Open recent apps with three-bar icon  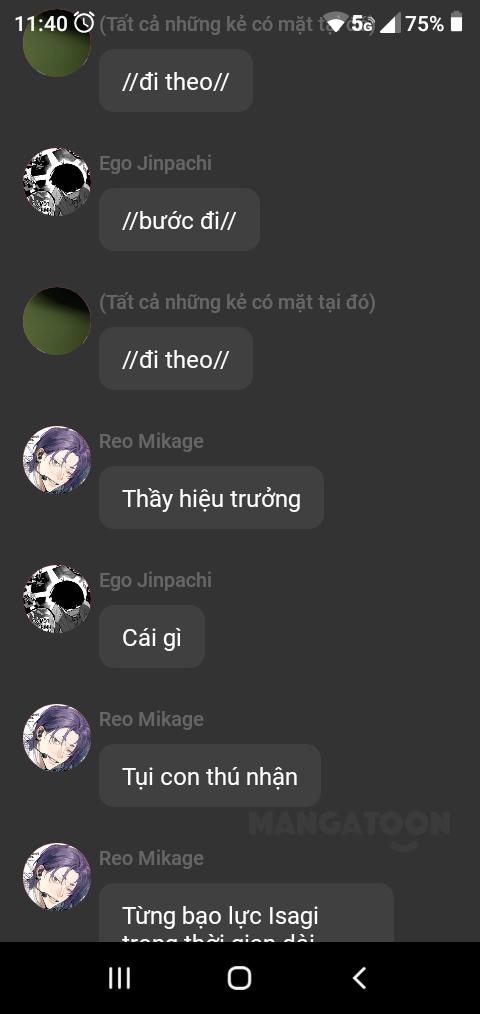tap(119, 978)
